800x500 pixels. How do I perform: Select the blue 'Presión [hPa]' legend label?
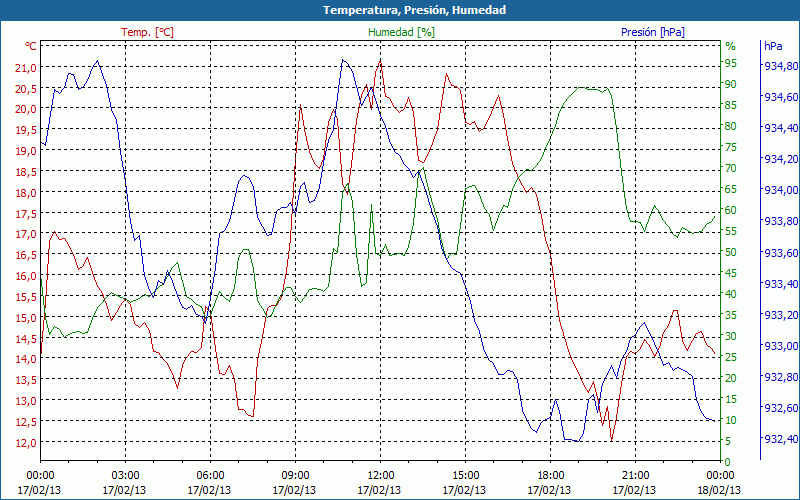[x=653, y=32]
